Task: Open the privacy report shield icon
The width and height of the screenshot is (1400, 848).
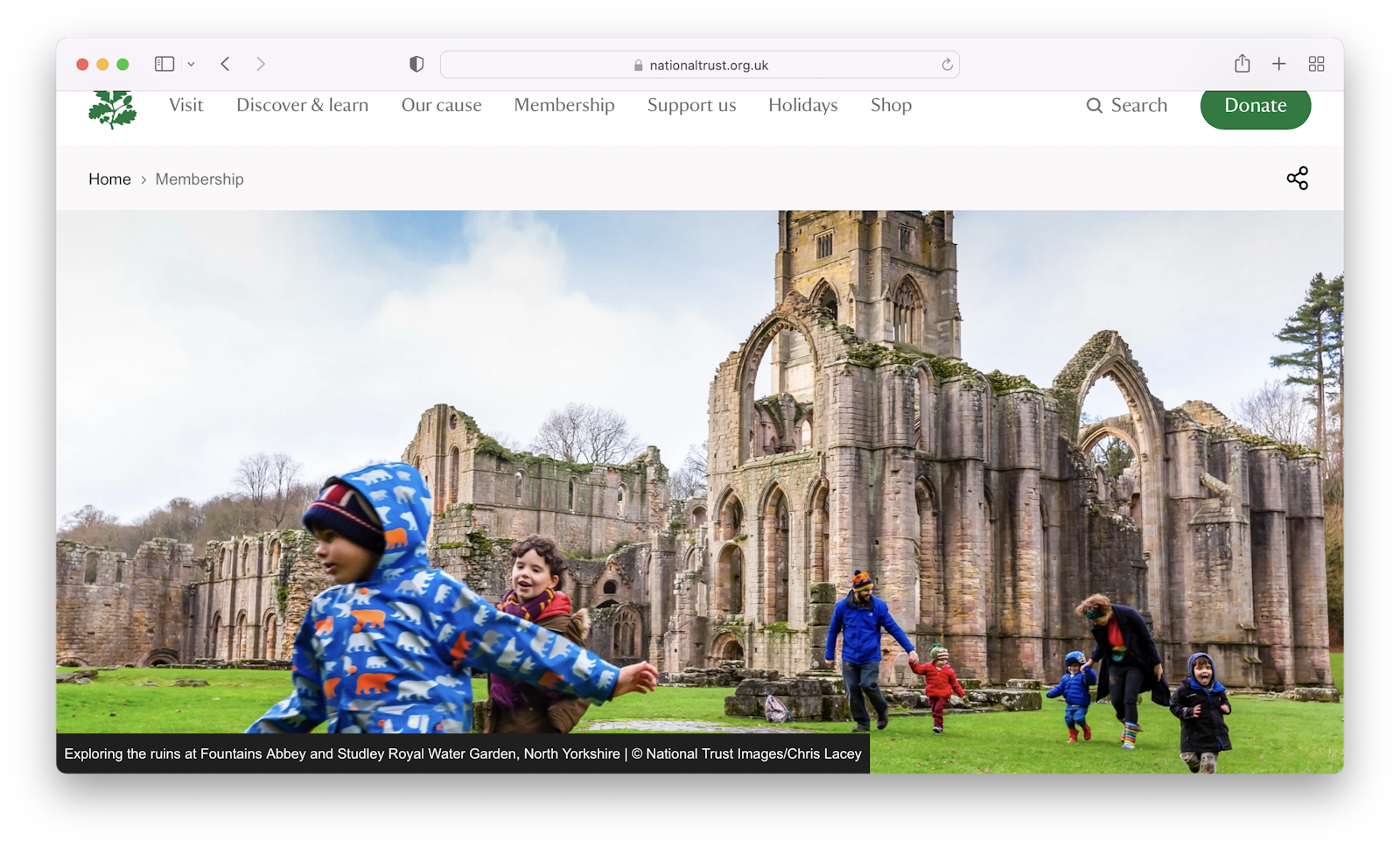Action: tap(416, 64)
